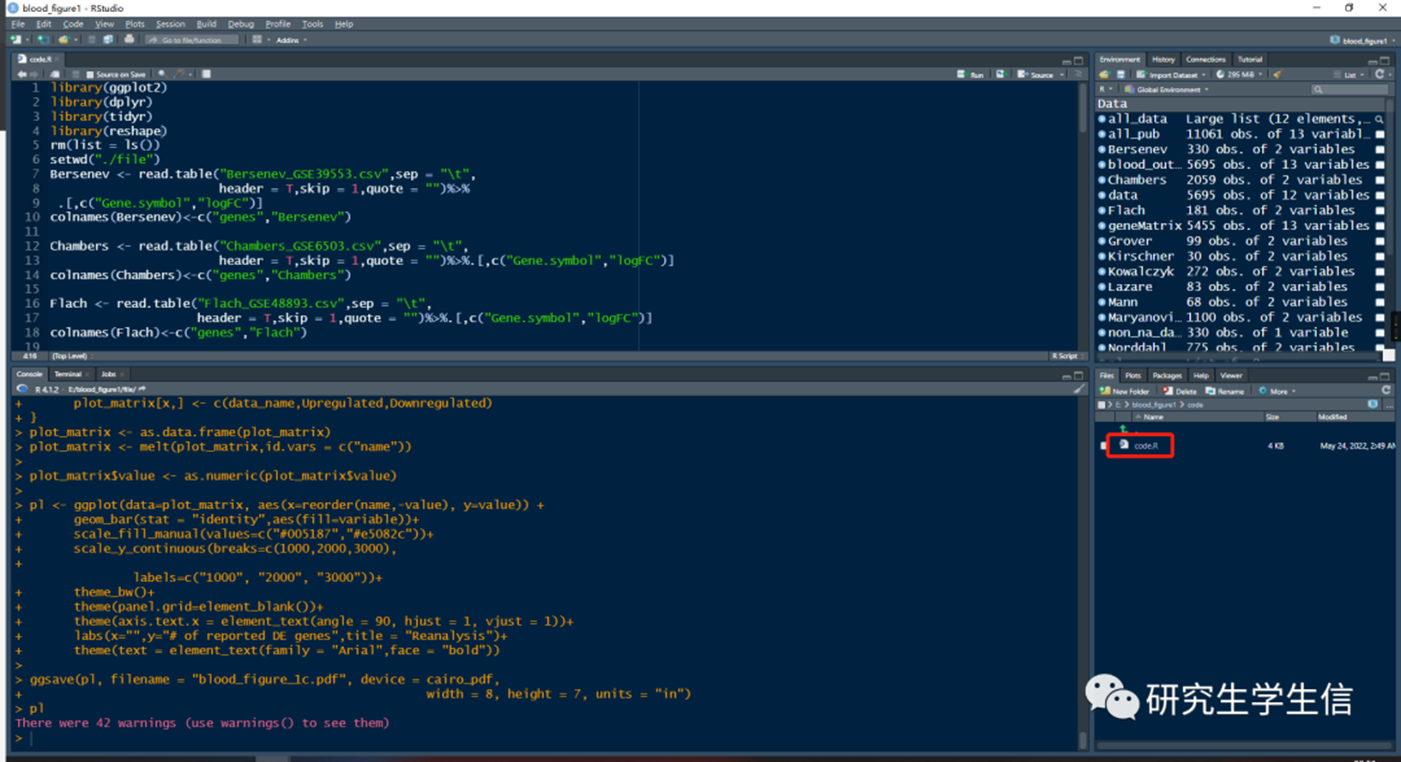Screen dimensions: 1401x762
Task: Navigate back in source editor toolbar
Action: click(x=22, y=74)
